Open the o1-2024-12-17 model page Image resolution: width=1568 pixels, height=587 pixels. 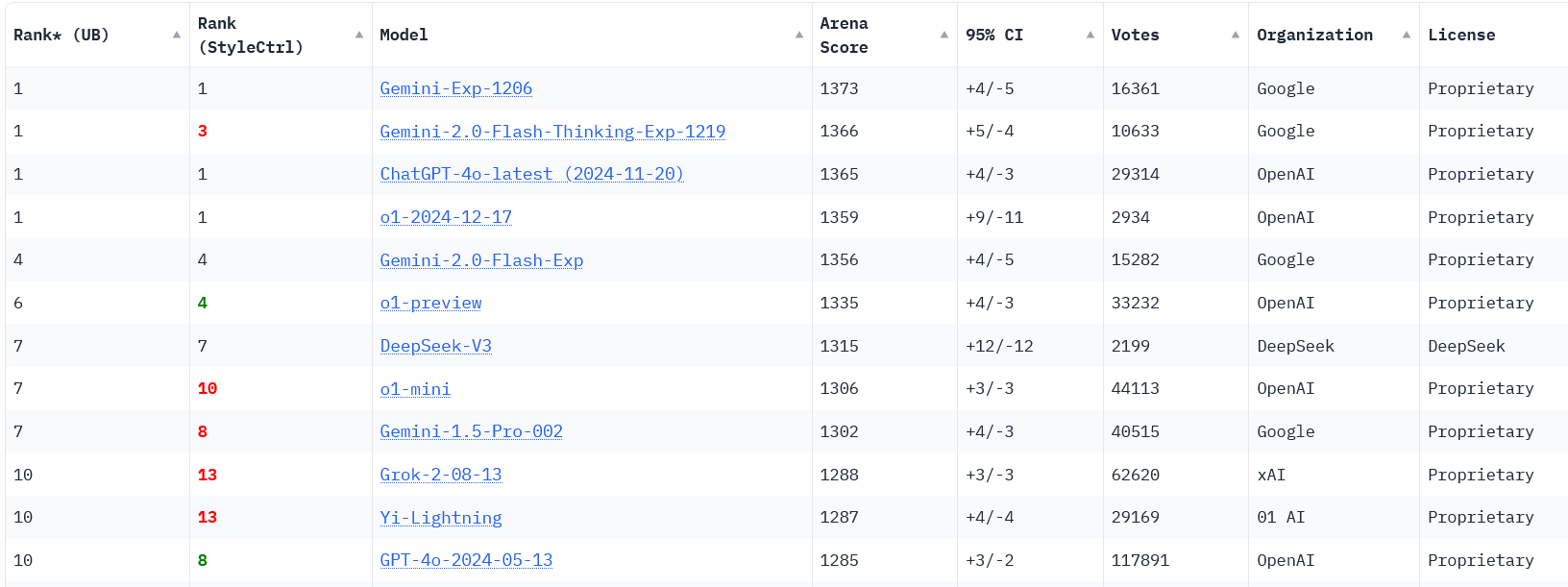[446, 217]
